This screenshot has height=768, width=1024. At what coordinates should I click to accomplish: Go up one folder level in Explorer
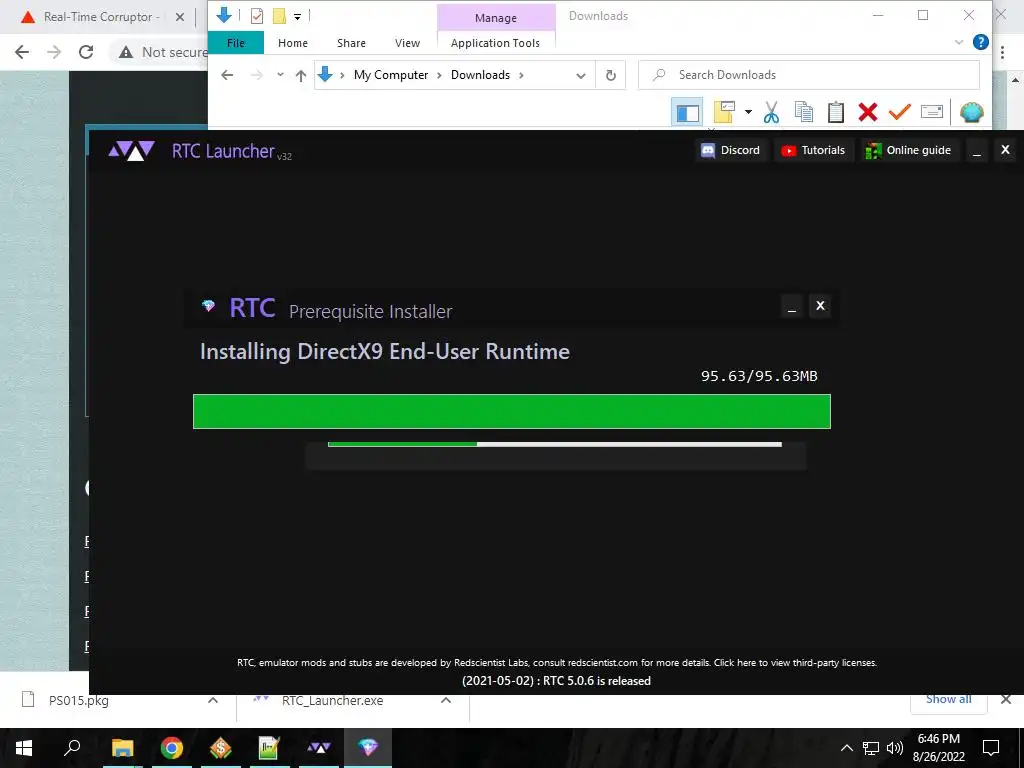[301, 75]
